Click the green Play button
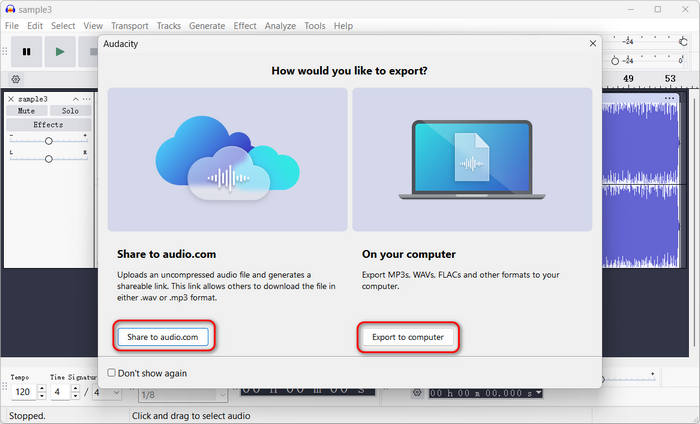 point(60,52)
